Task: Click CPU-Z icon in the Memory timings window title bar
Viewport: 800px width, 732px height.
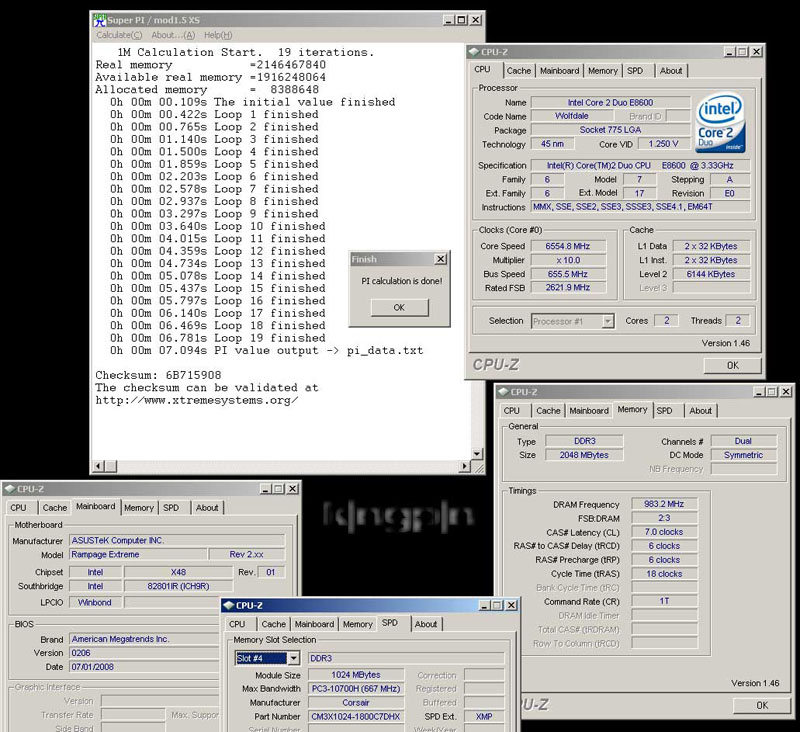Action: tap(502, 392)
